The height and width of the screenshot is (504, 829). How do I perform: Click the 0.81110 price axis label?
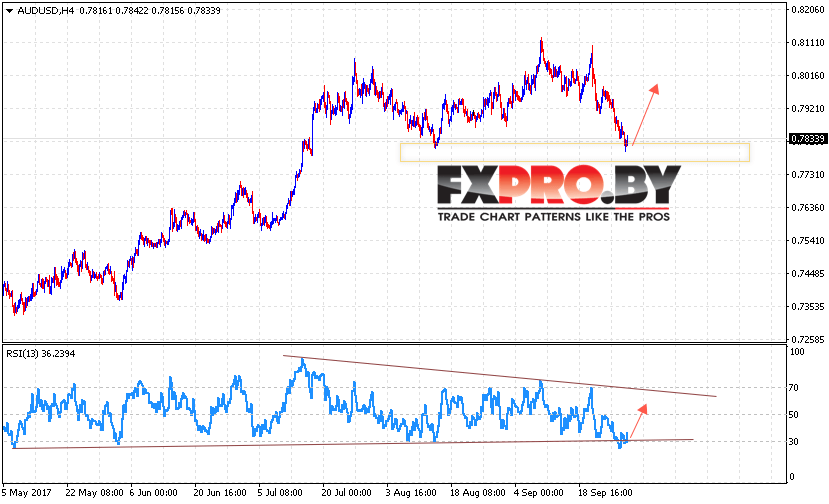[808, 43]
